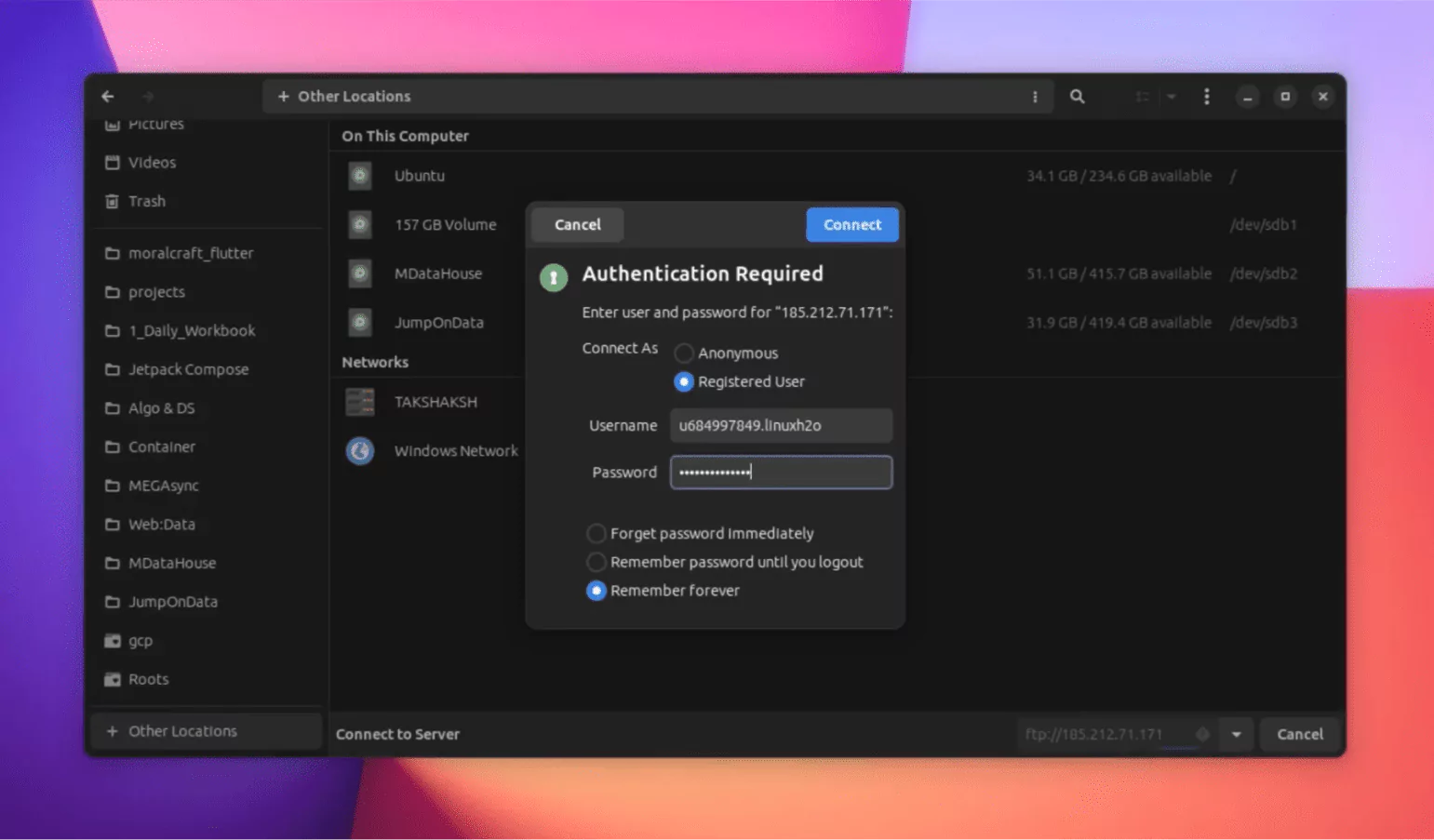Click the gcp network folder icon
This screenshot has width=1434, height=840.
(x=113, y=641)
